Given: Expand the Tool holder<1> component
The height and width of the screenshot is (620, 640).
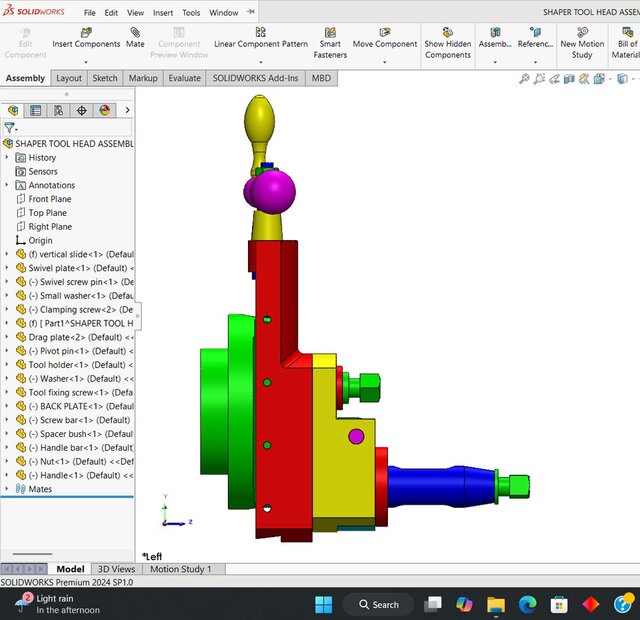Looking at the screenshot, I should pyautogui.click(x=7, y=364).
